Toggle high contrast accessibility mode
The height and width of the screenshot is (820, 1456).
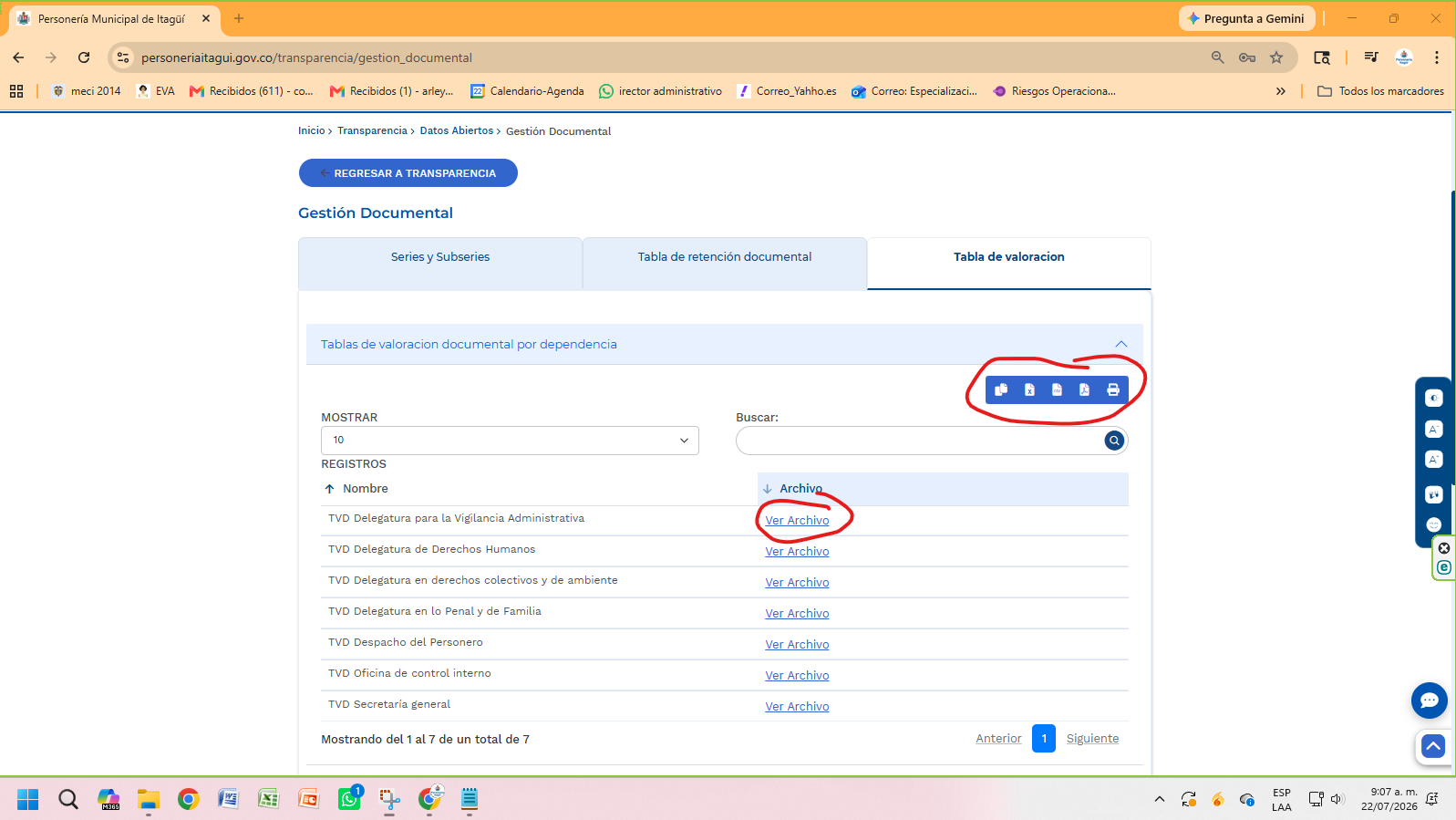pyautogui.click(x=1433, y=398)
